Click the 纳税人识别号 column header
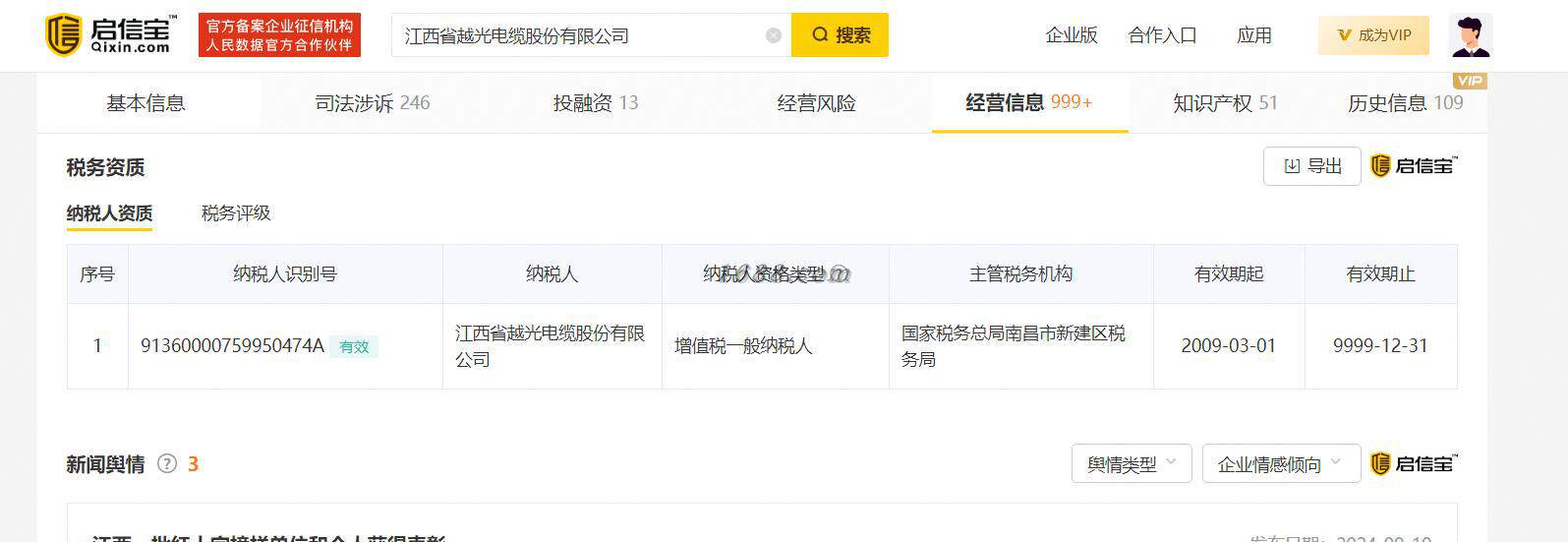1568x542 pixels. pos(285,274)
